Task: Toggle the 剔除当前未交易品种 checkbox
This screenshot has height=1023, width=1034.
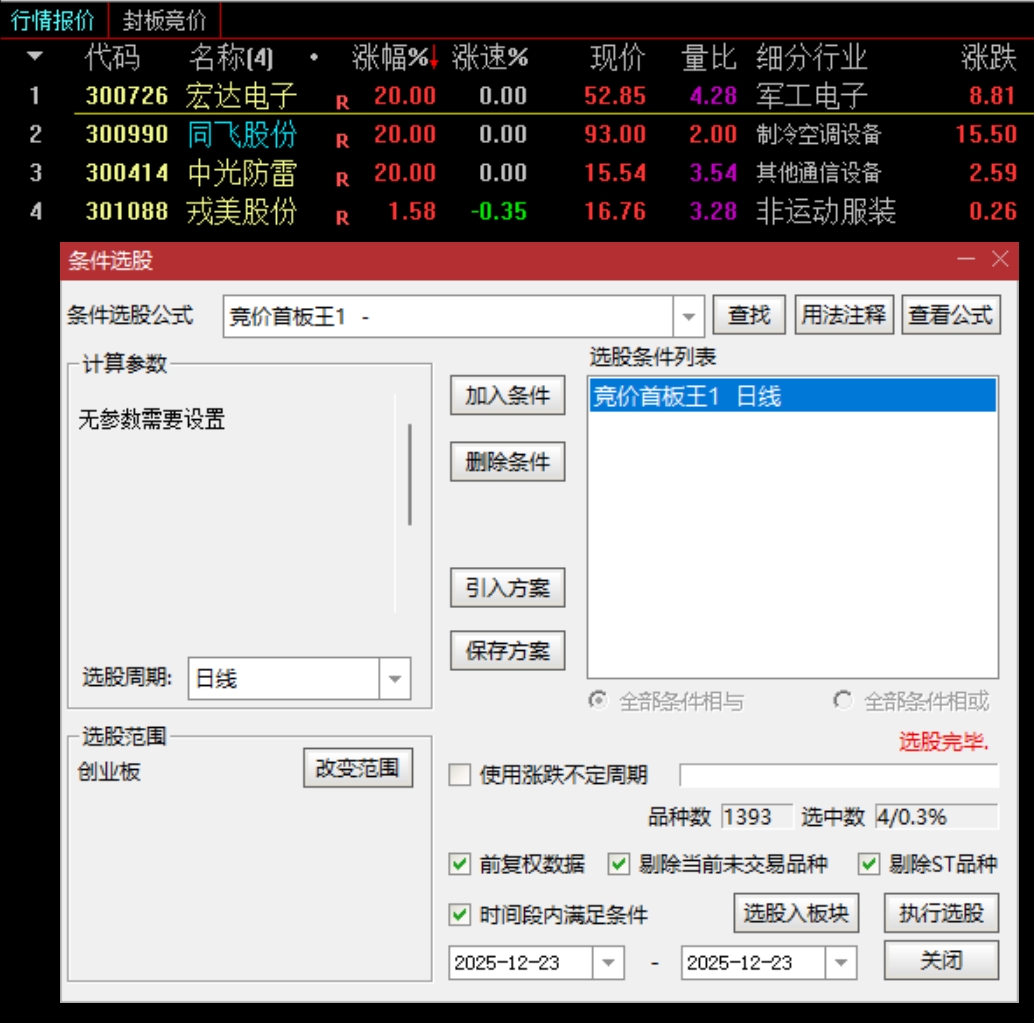Action: [x=619, y=863]
